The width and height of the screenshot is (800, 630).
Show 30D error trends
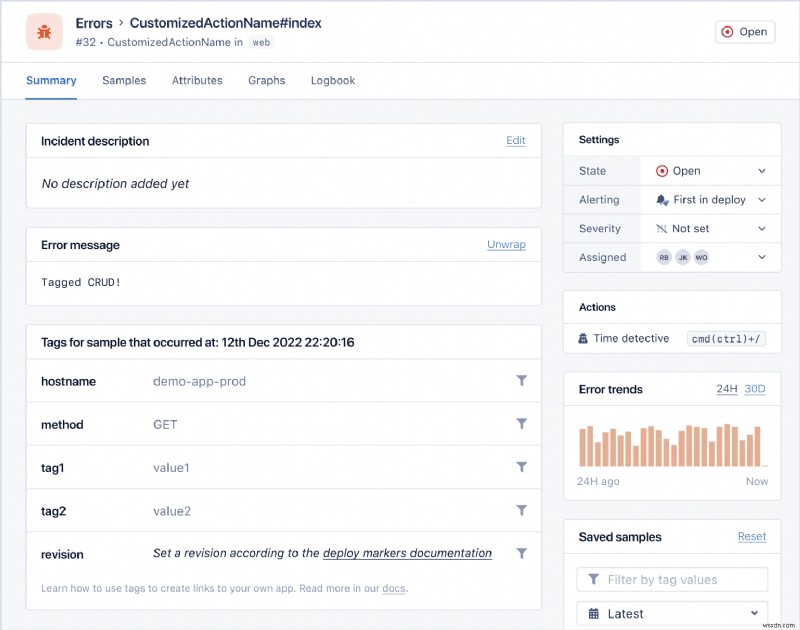(755, 389)
